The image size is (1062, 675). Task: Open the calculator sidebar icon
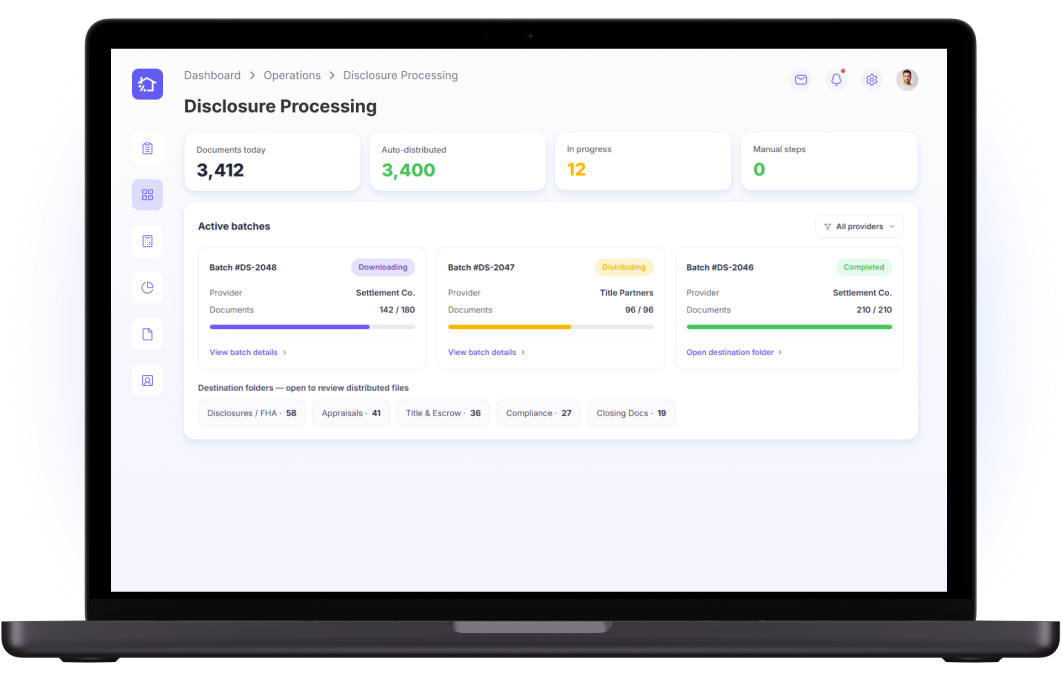click(x=147, y=241)
